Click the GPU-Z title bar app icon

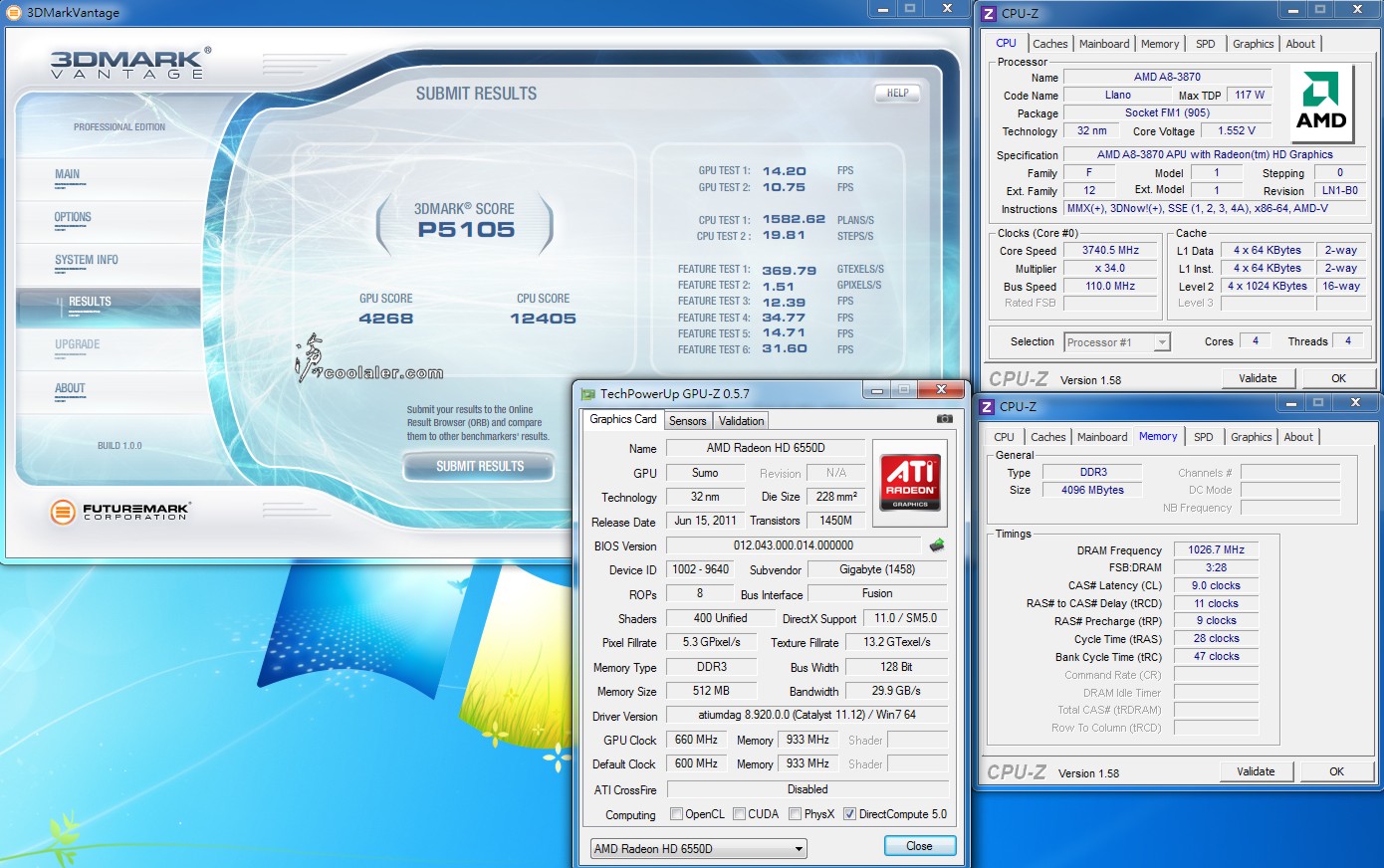[x=588, y=394]
